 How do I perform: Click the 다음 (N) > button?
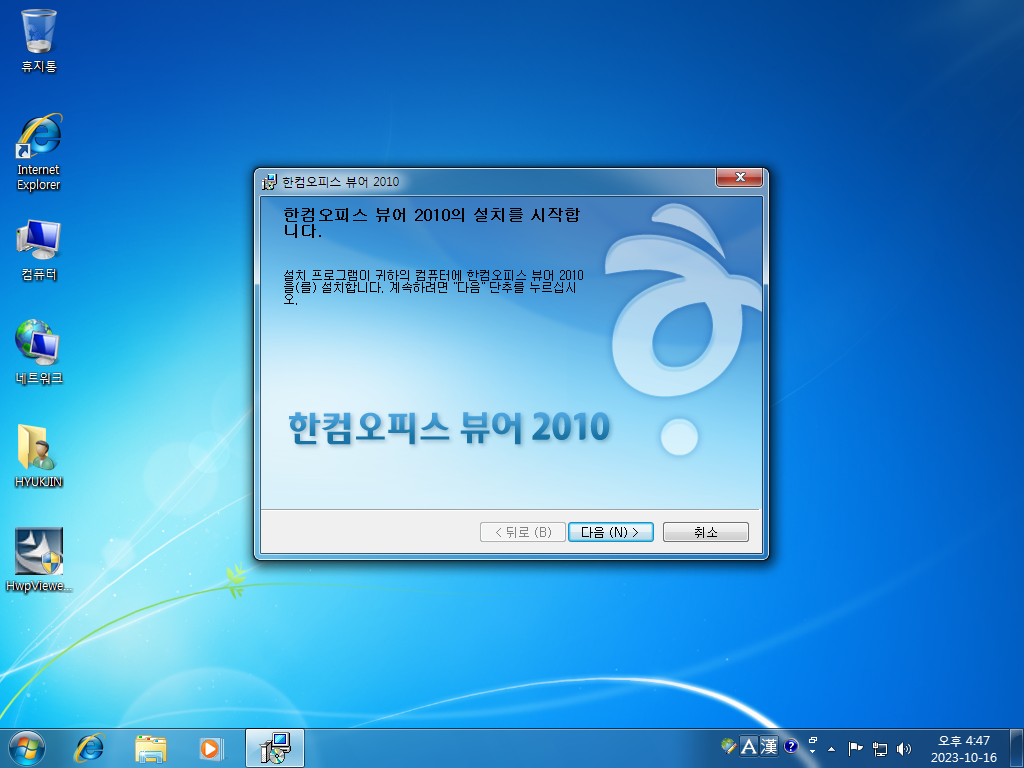tap(611, 532)
